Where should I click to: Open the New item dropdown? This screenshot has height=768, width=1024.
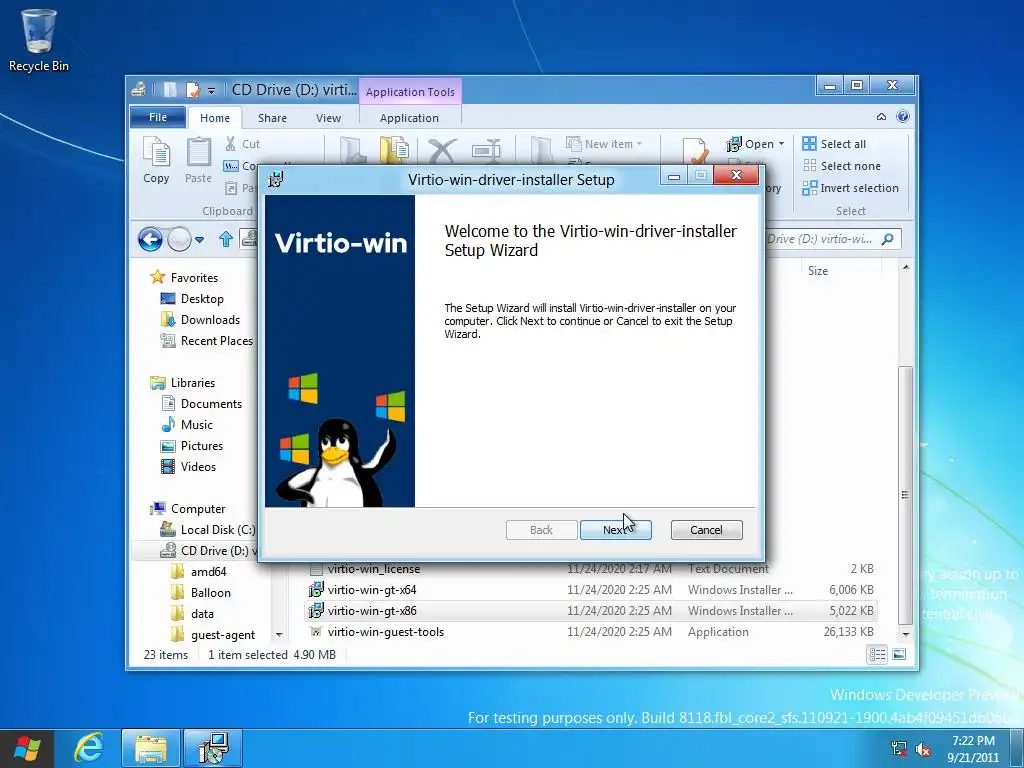click(x=604, y=144)
